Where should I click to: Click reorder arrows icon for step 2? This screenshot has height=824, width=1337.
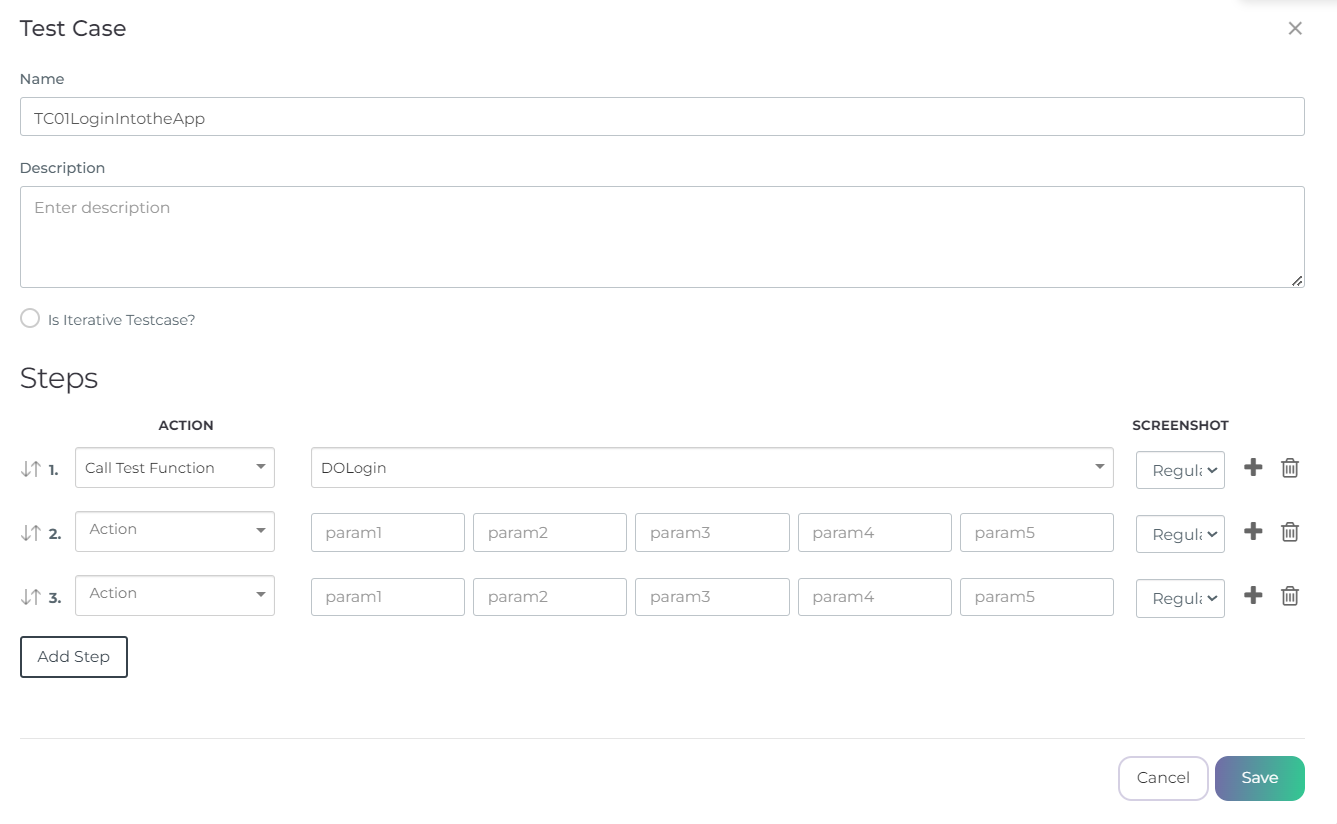[x=30, y=533]
